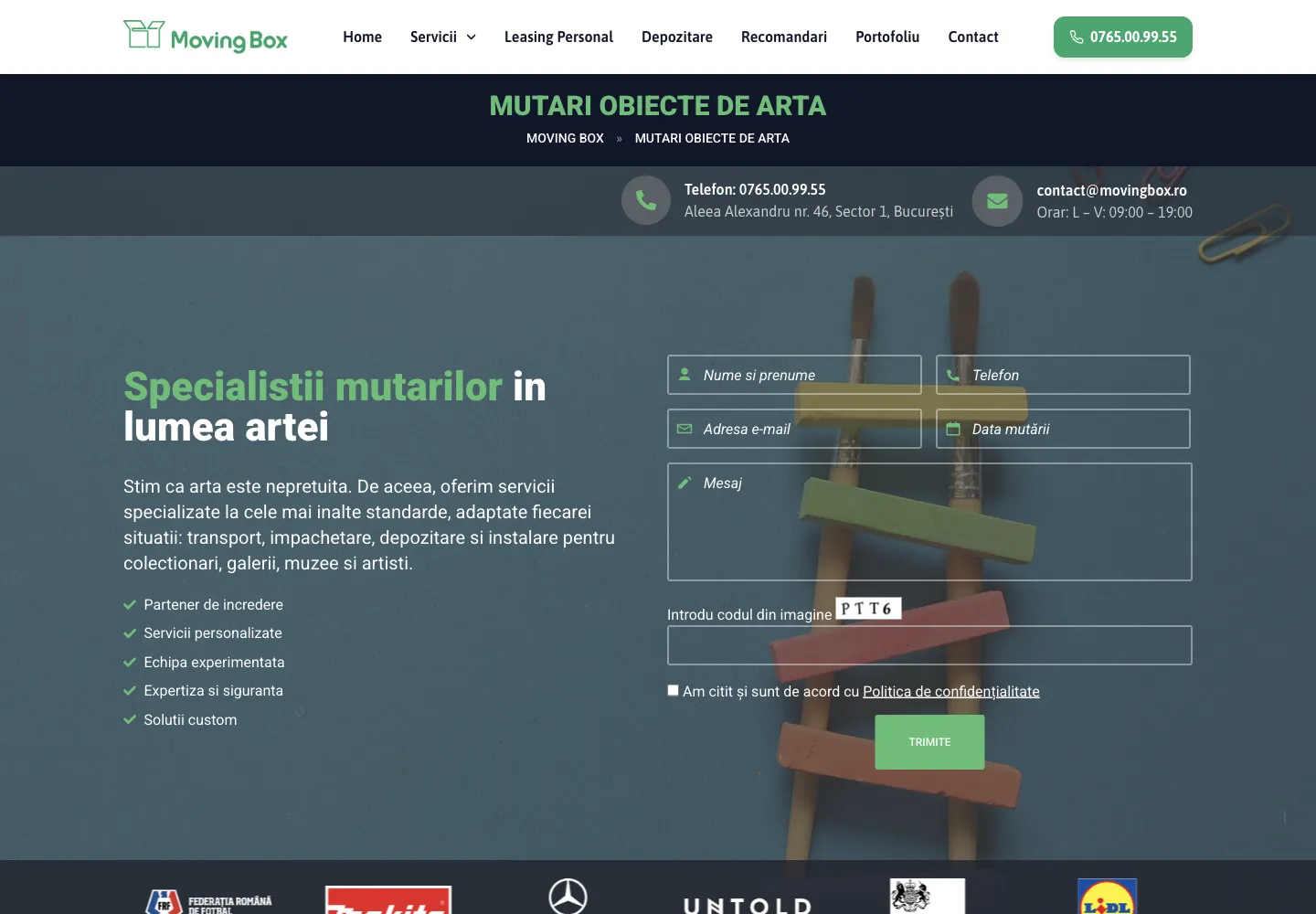Viewport: 1316px width, 914px height.
Task: Click the green 0765.00.99.55 call button
Action: click(1123, 37)
